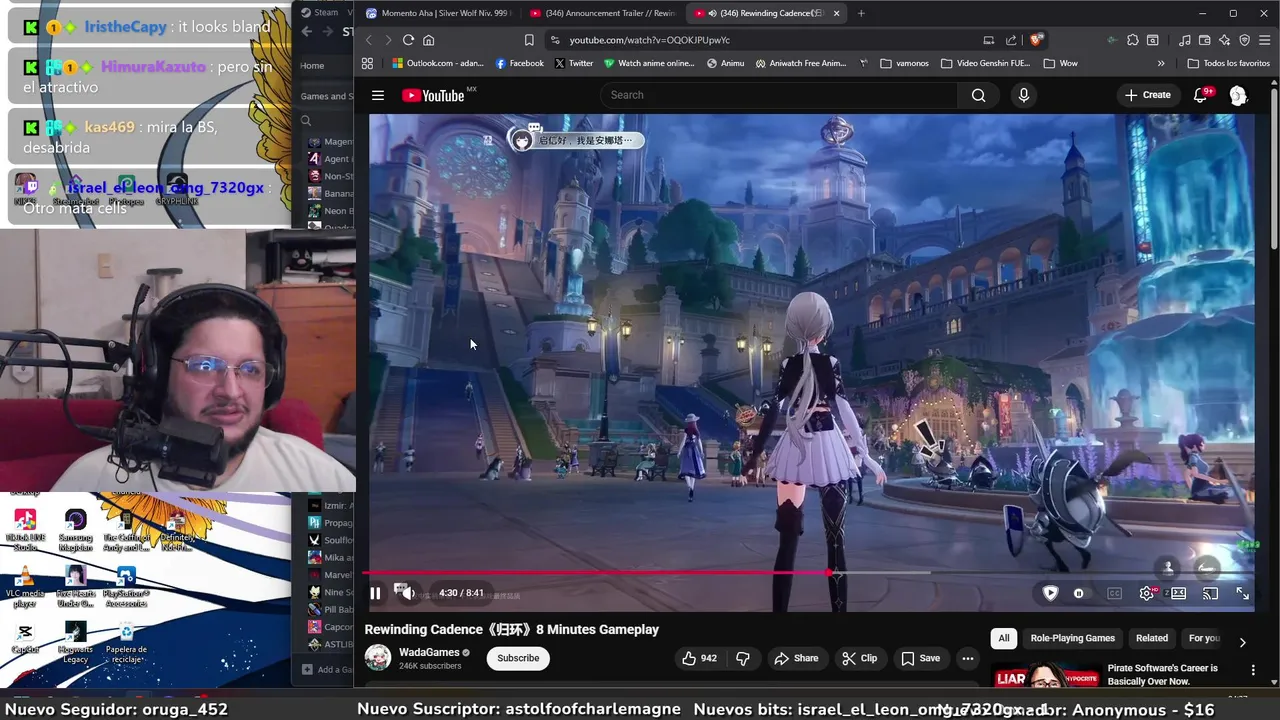
Task: Show more filter chips with the right arrow
Action: coord(1242,642)
